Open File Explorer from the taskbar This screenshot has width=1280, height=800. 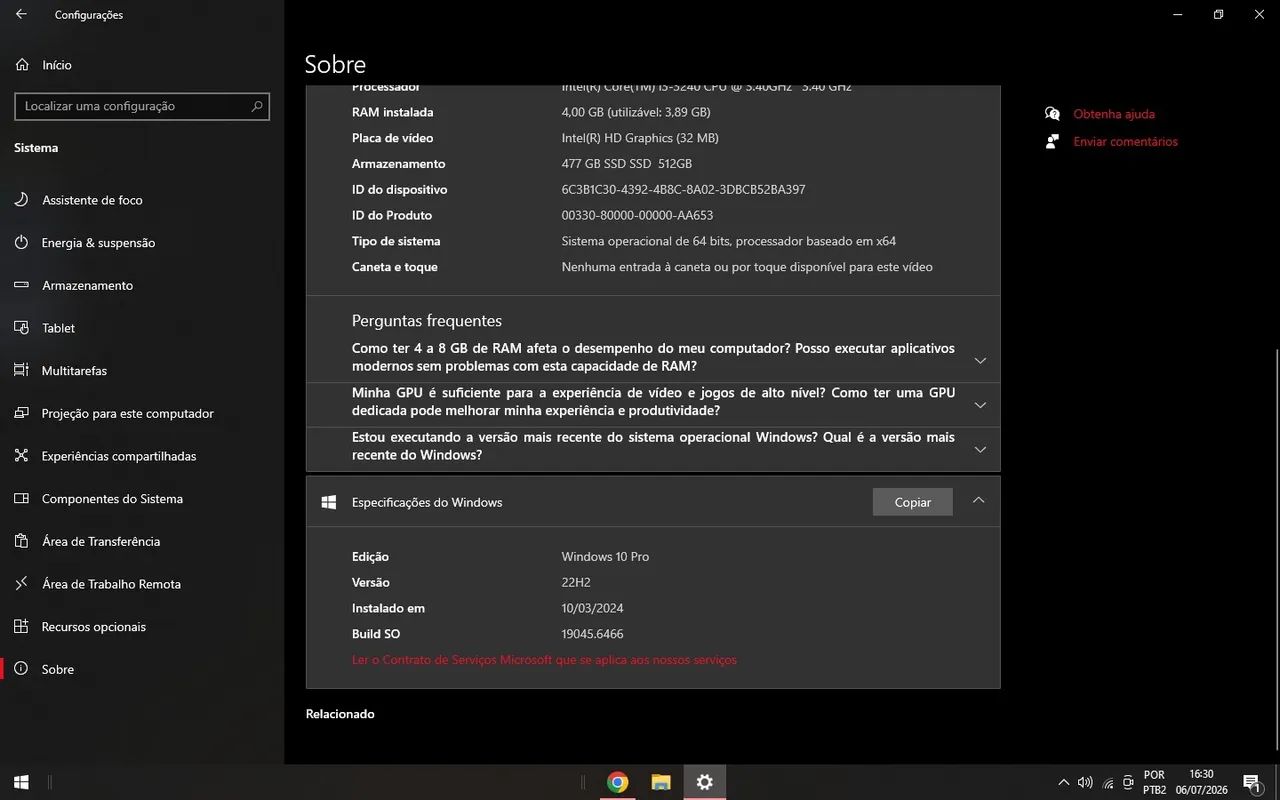click(x=660, y=783)
